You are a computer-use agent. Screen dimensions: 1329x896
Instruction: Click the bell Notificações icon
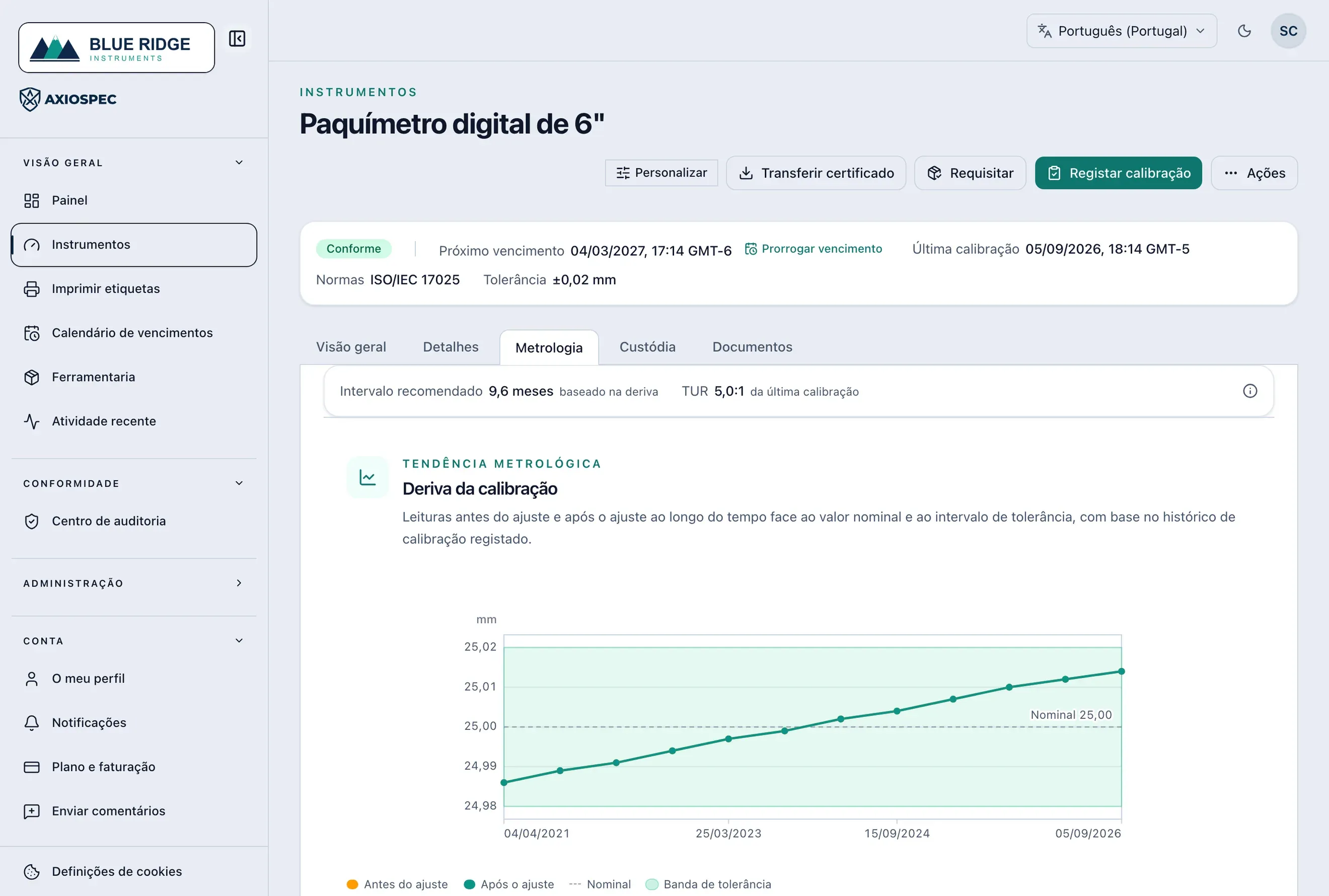coord(31,723)
